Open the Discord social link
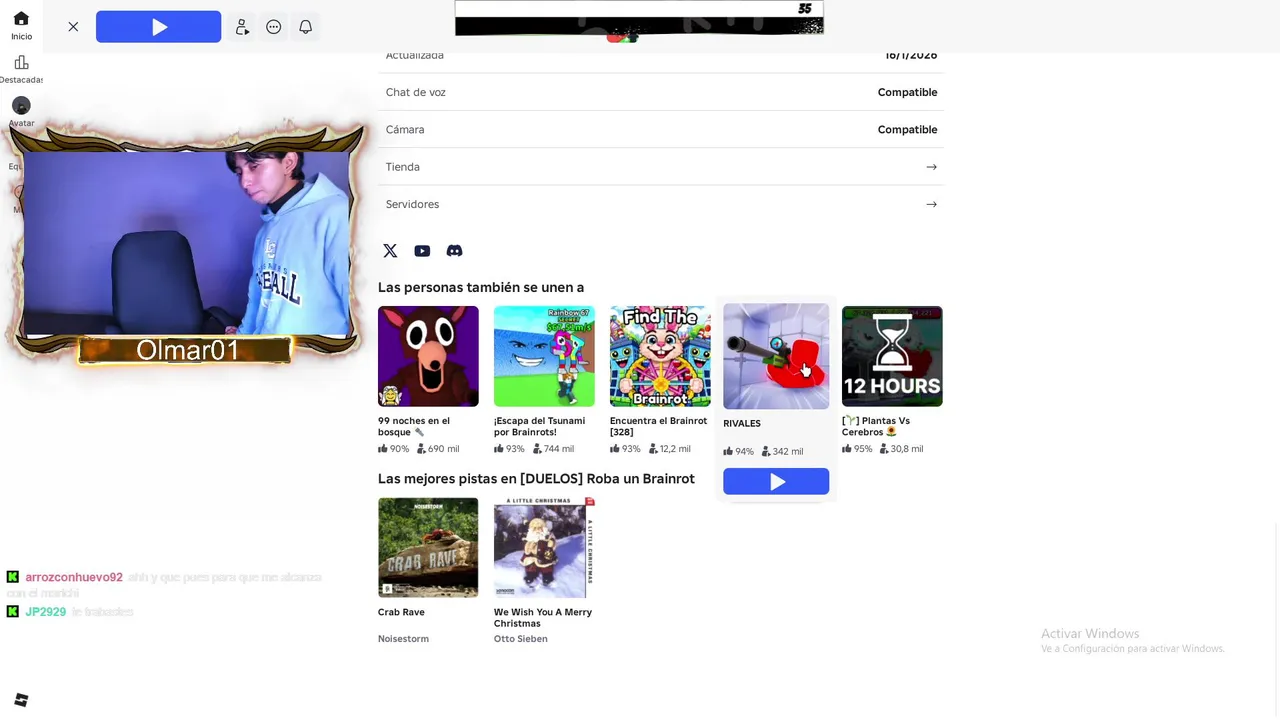Viewport: 1280px width, 720px height. (x=454, y=251)
